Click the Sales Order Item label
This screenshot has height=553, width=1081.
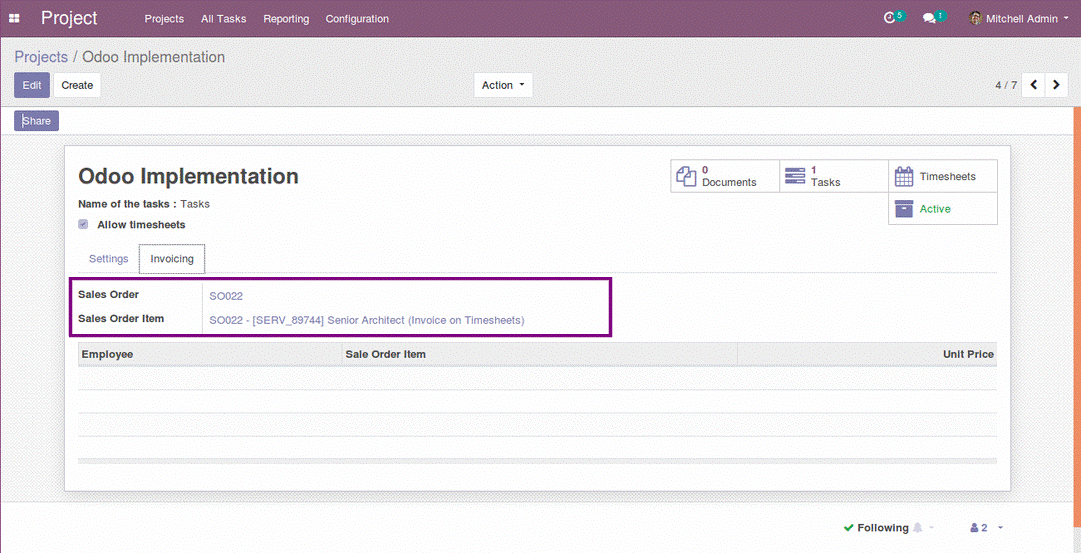tap(121, 319)
